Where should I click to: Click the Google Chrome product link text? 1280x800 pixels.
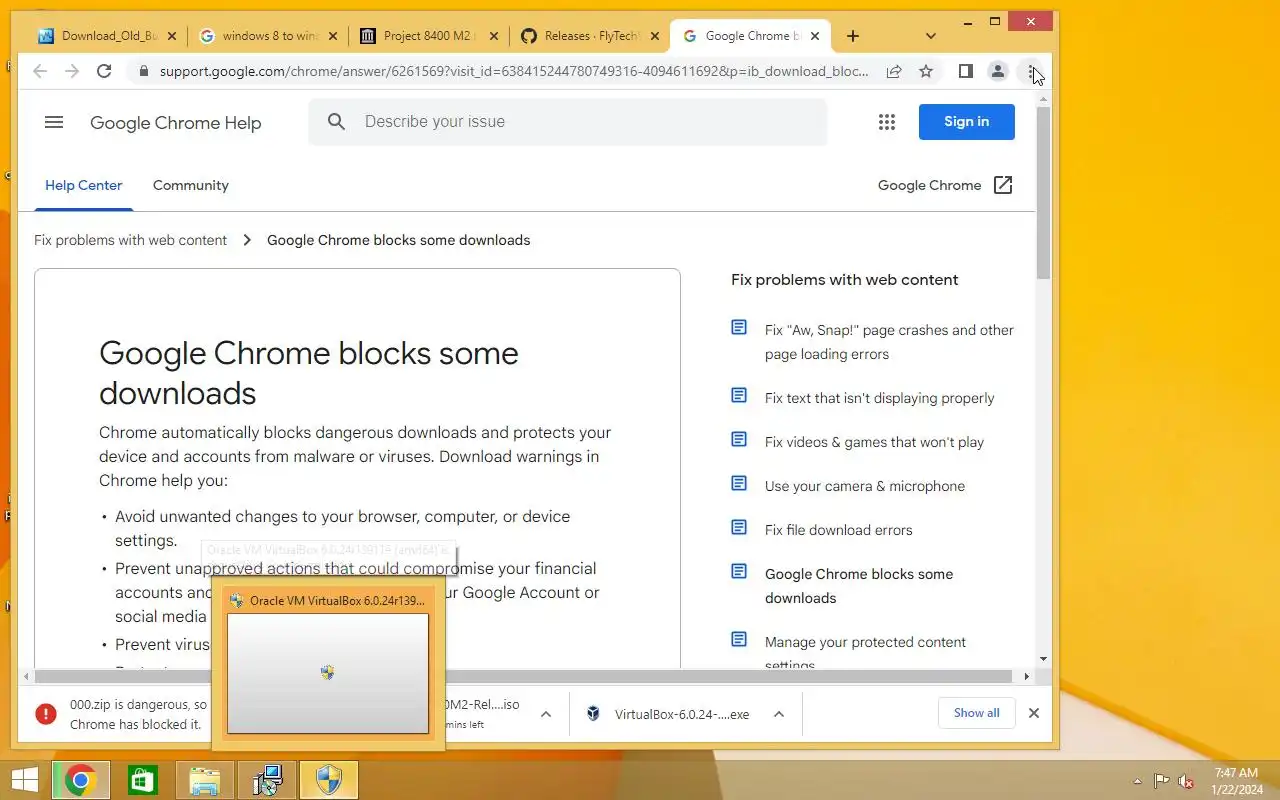[929, 185]
